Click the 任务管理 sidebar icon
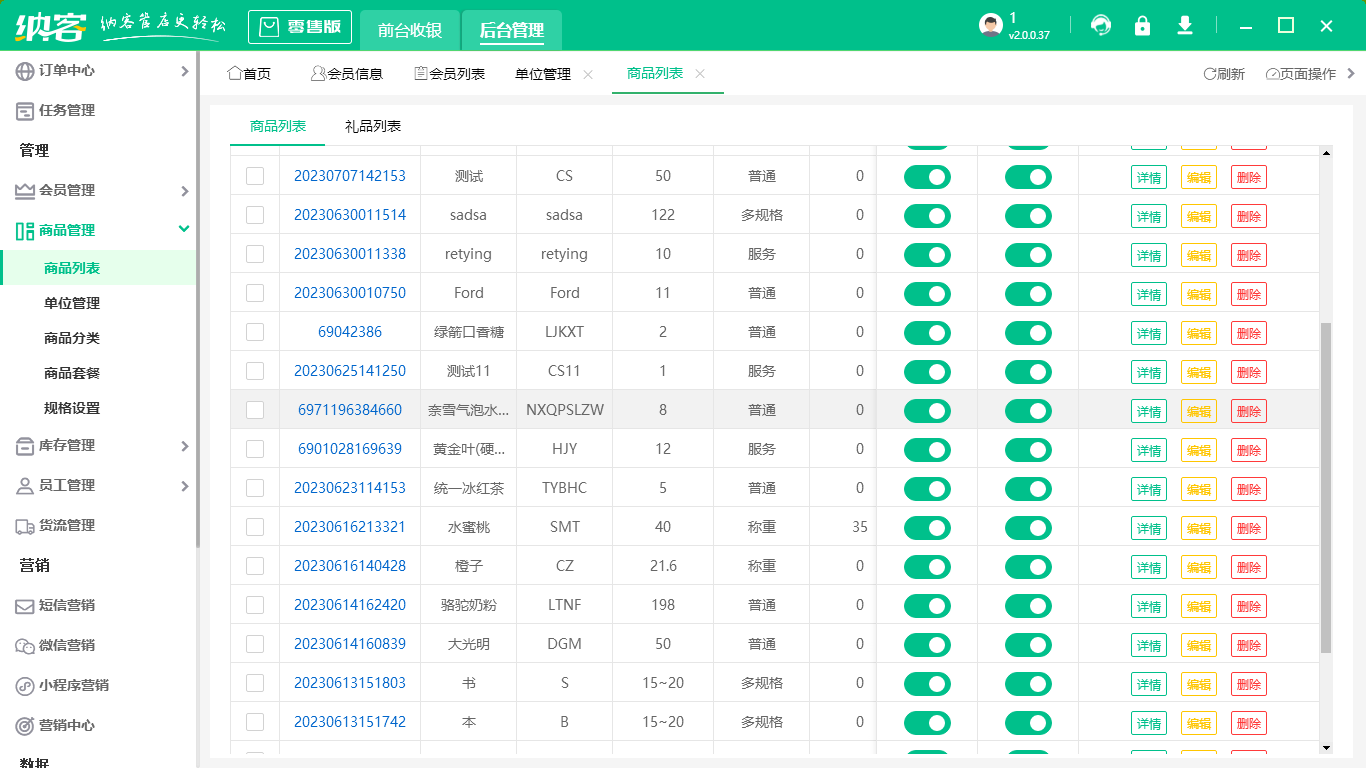Screen dimensions: 1366x768 pos(22,110)
